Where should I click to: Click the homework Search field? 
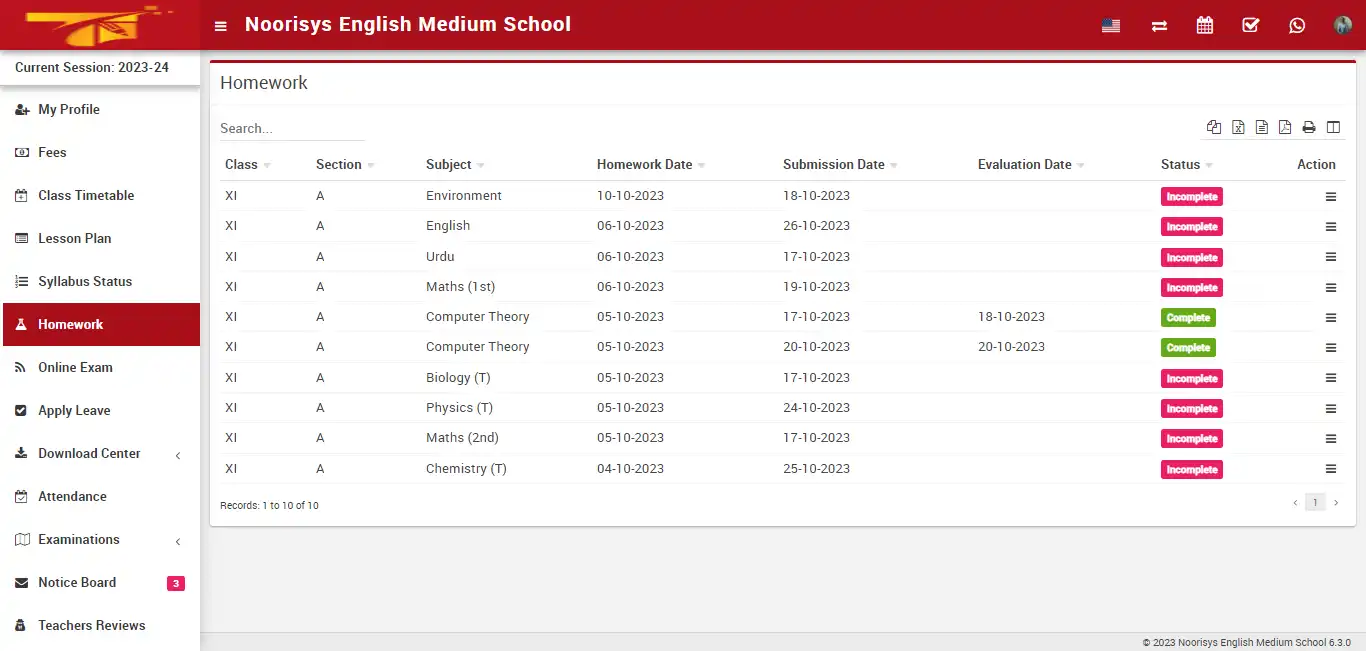pyautogui.click(x=292, y=129)
